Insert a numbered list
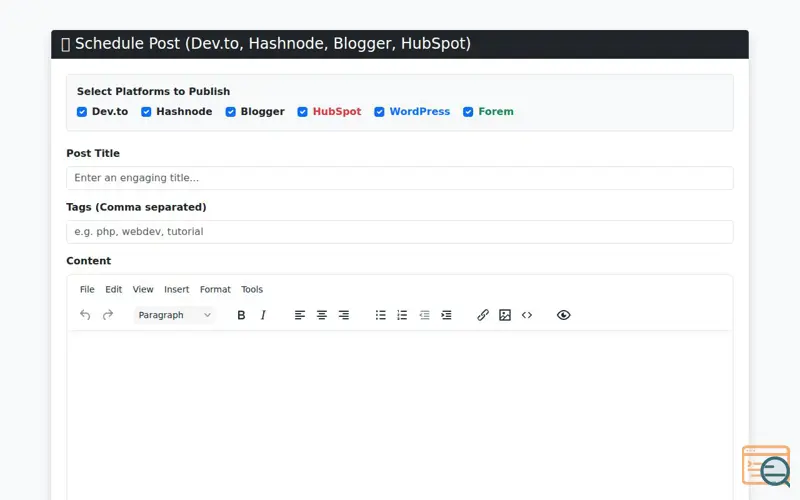This screenshot has height=500, width=800. [403, 315]
